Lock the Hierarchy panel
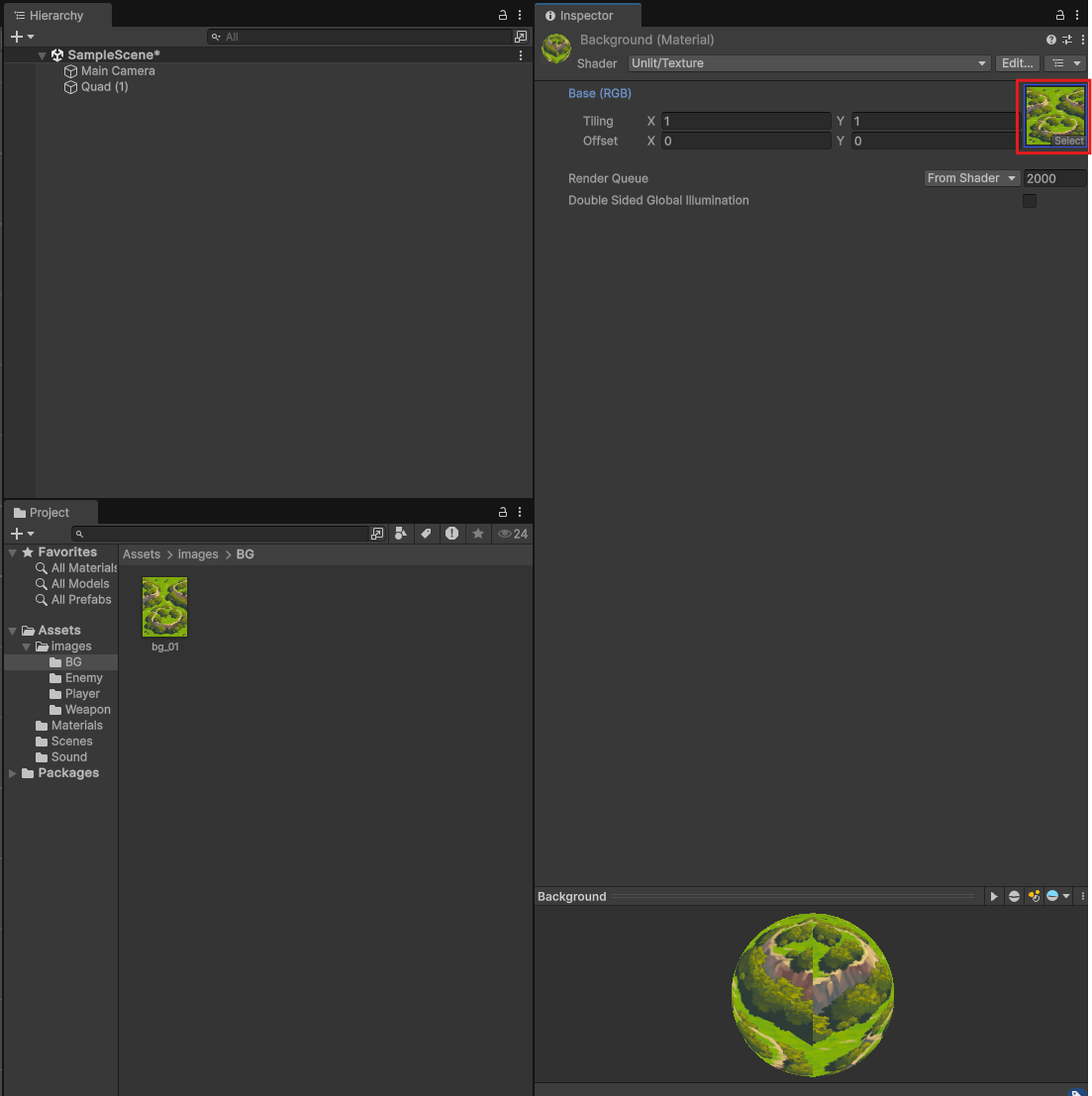1092x1096 pixels. coord(502,15)
